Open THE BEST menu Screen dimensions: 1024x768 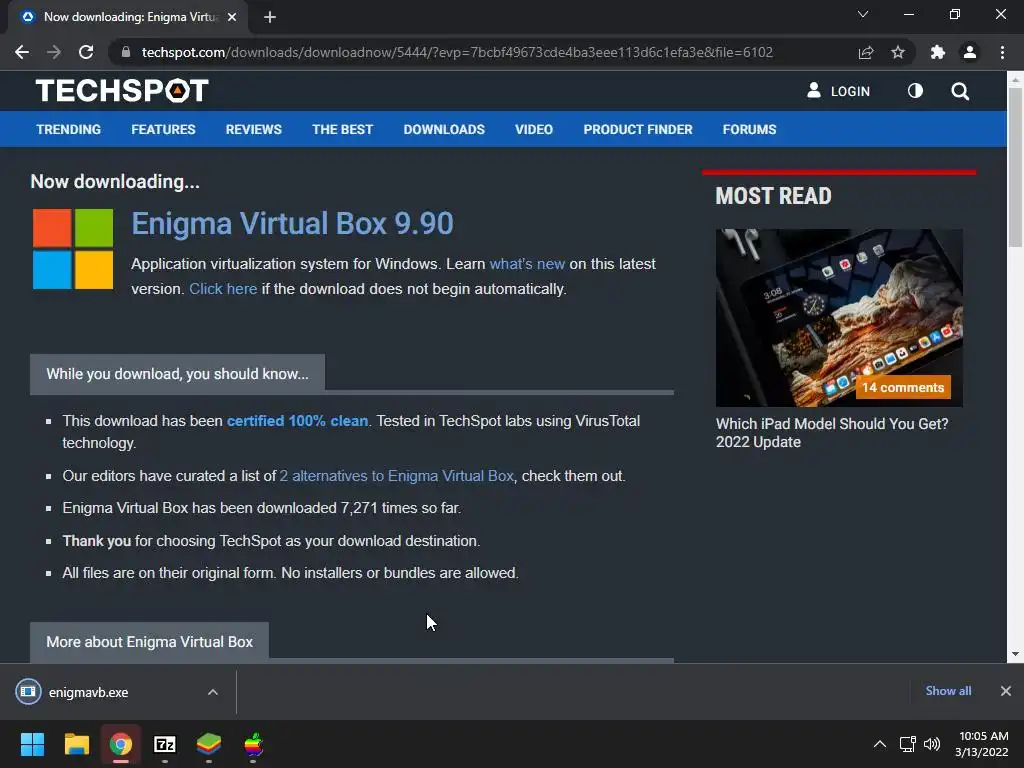[342, 129]
